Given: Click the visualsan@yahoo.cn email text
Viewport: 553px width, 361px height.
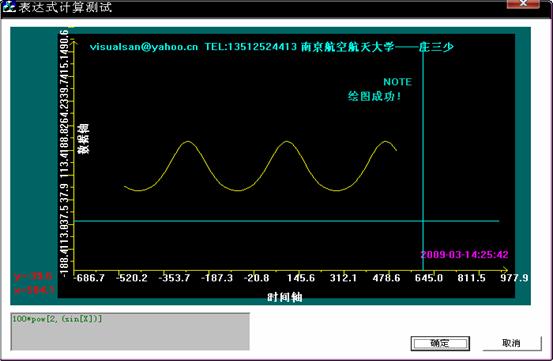Looking at the screenshot, I should tap(144, 47).
